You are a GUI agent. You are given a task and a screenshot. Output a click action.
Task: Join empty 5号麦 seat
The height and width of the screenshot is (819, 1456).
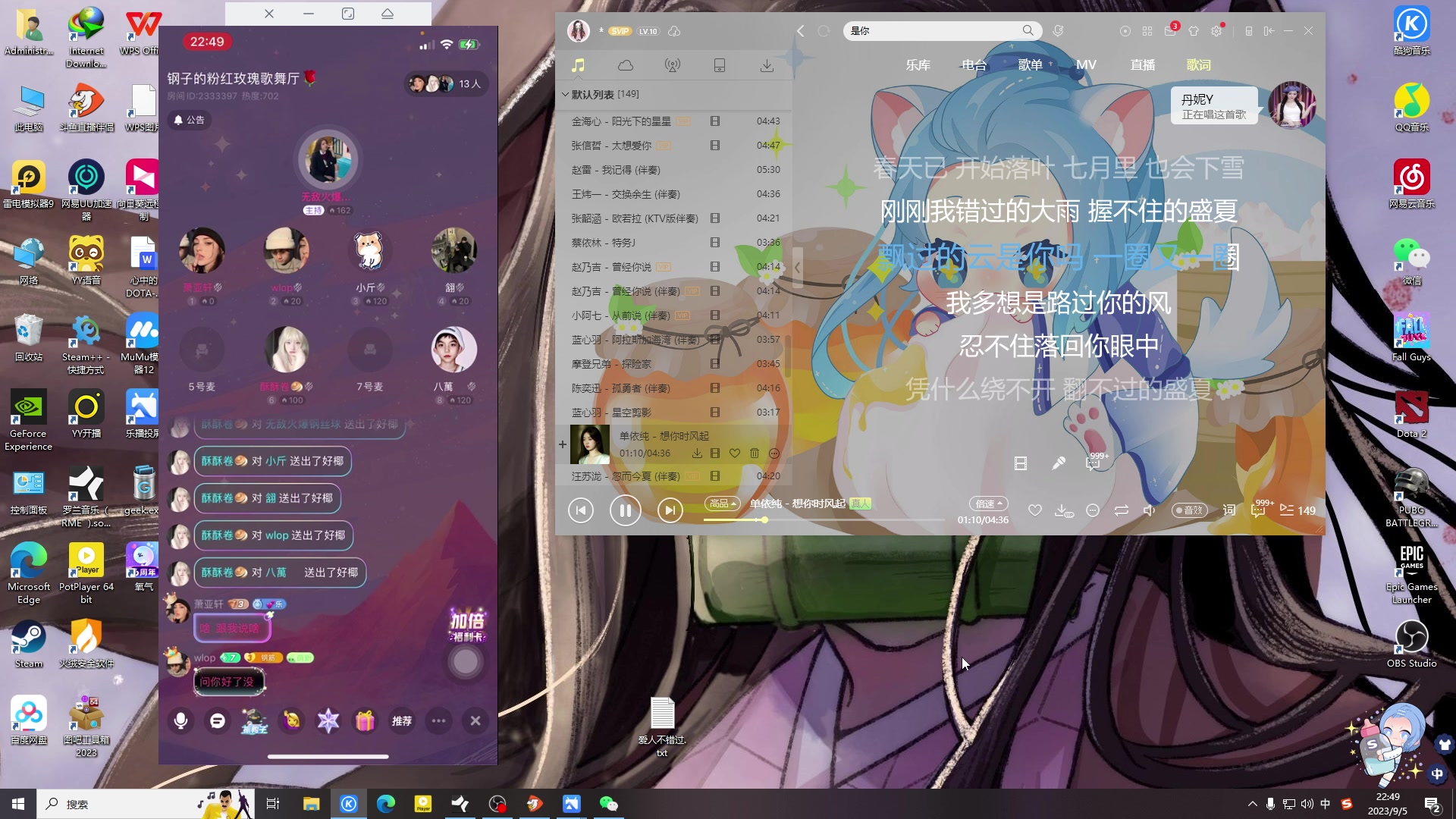(202, 350)
